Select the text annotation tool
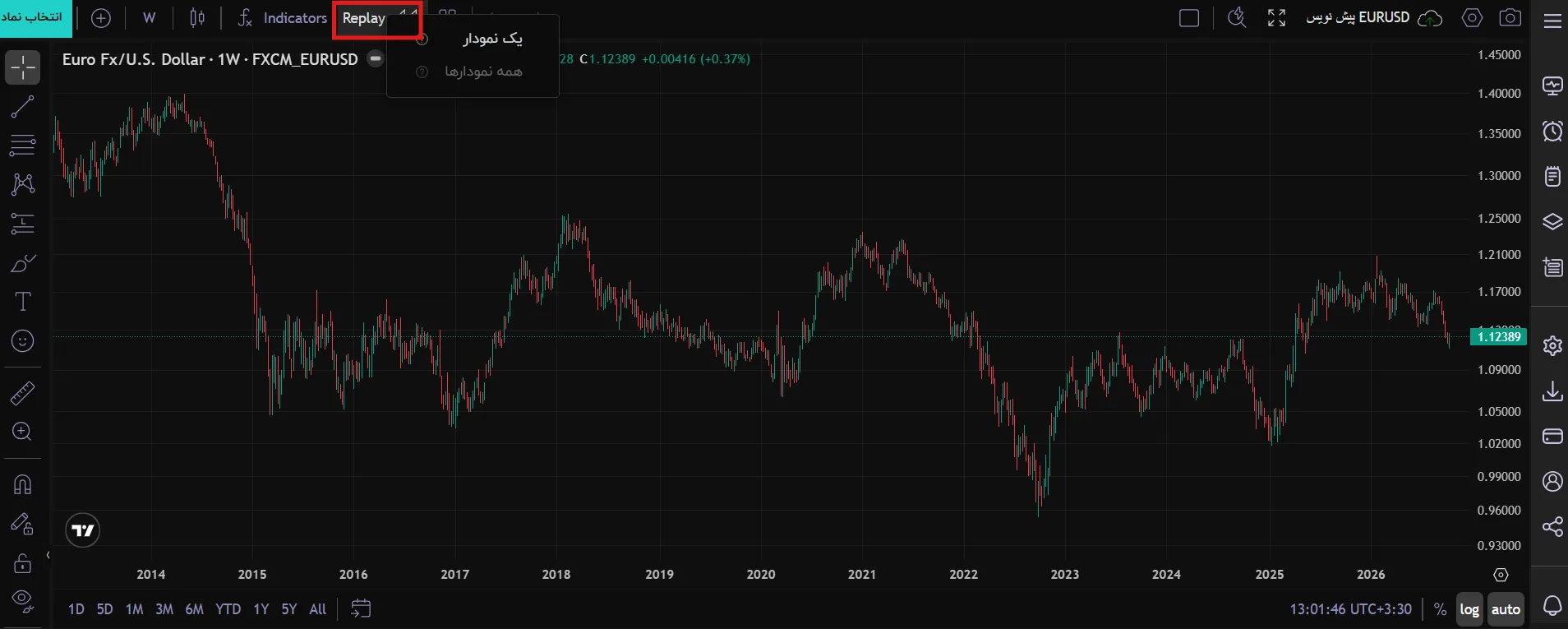The image size is (1568, 629). (x=23, y=302)
